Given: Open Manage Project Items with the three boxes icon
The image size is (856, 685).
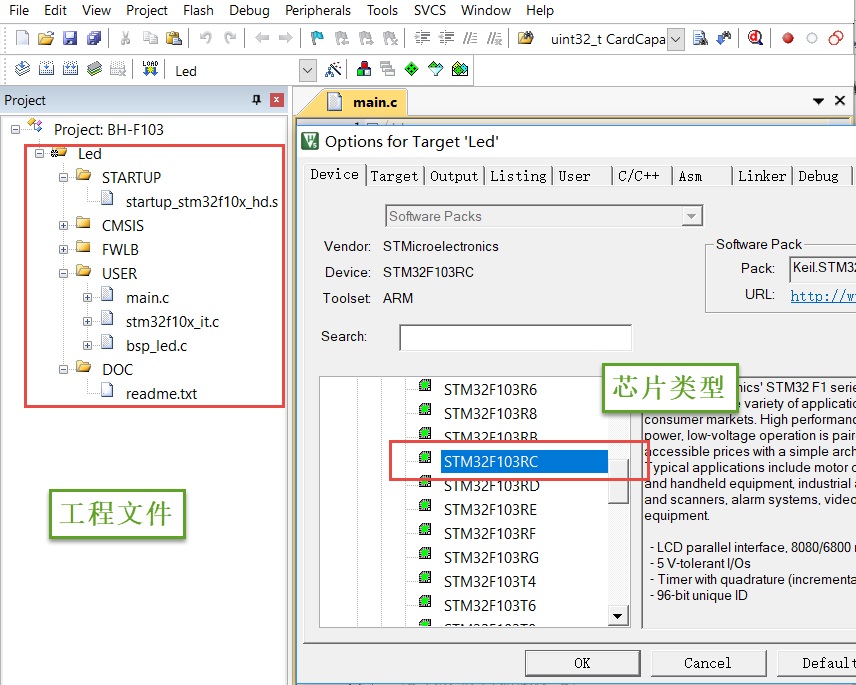Looking at the screenshot, I should coord(364,69).
